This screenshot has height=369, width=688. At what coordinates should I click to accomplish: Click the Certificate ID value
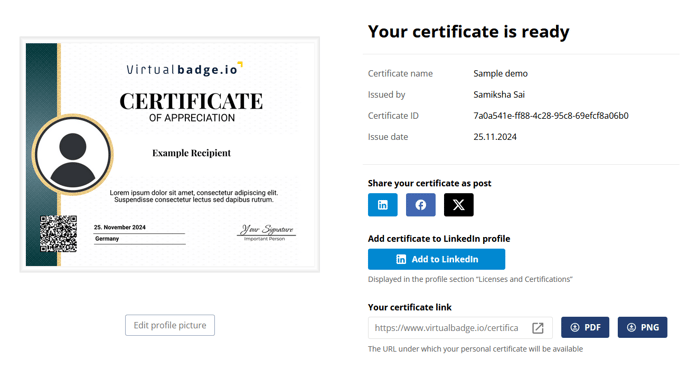pos(551,115)
